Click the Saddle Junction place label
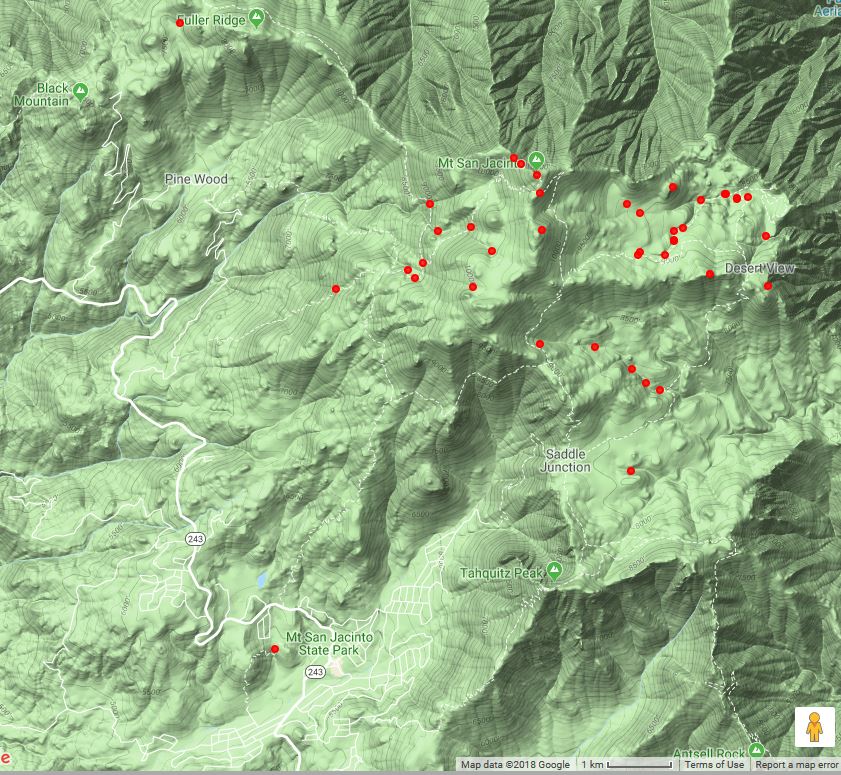 coord(565,460)
